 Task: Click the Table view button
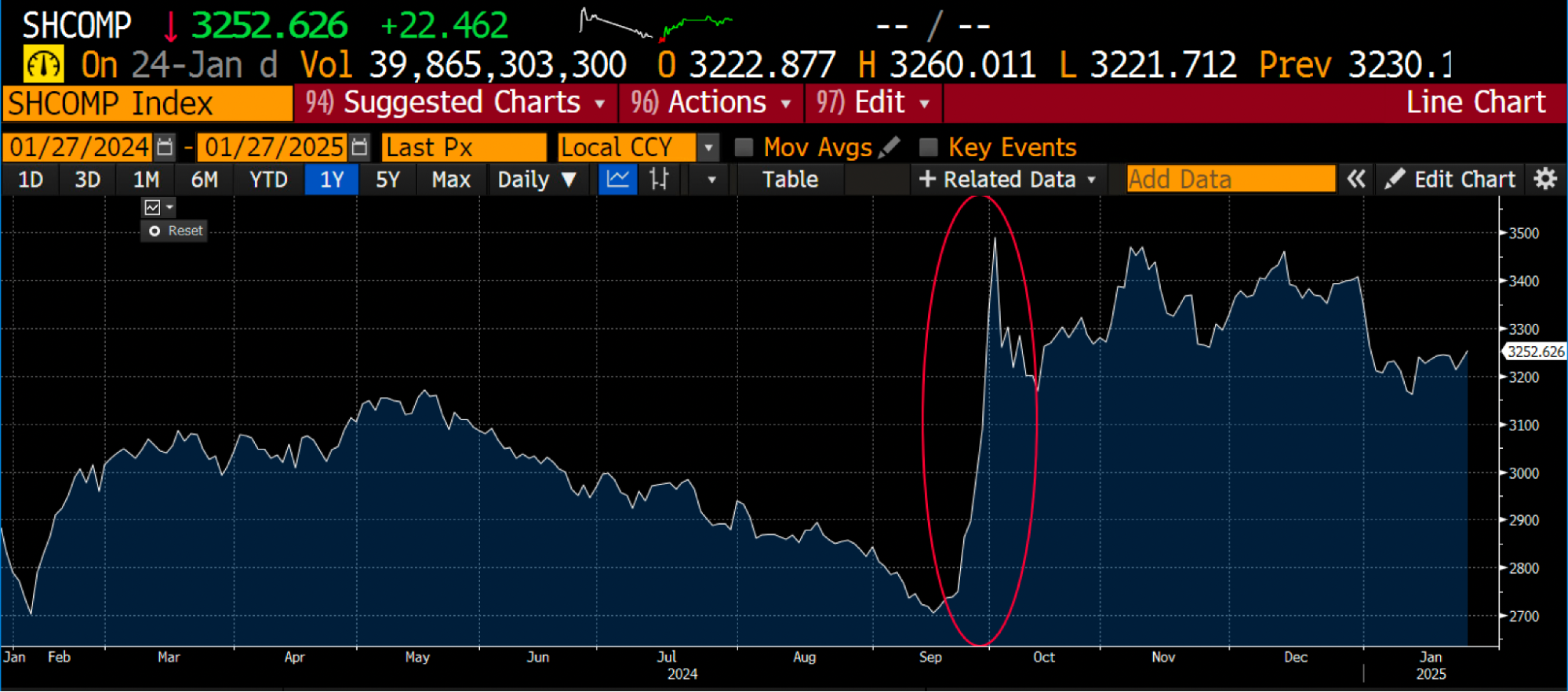coord(791,179)
